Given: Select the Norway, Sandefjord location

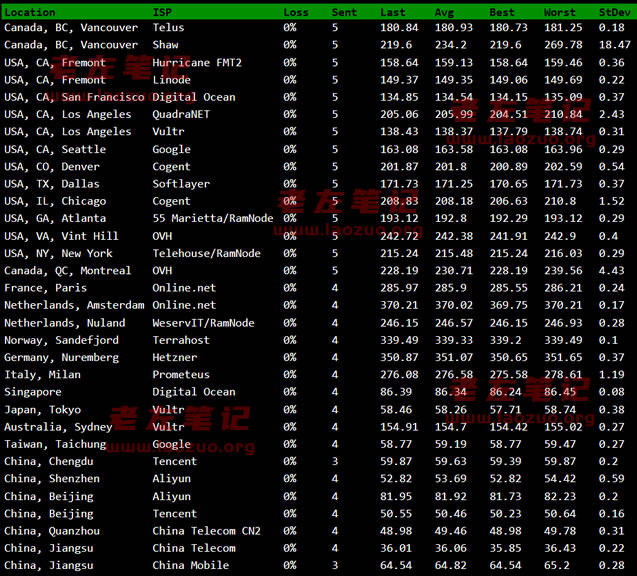Looking at the screenshot, I should pos(61,340).
